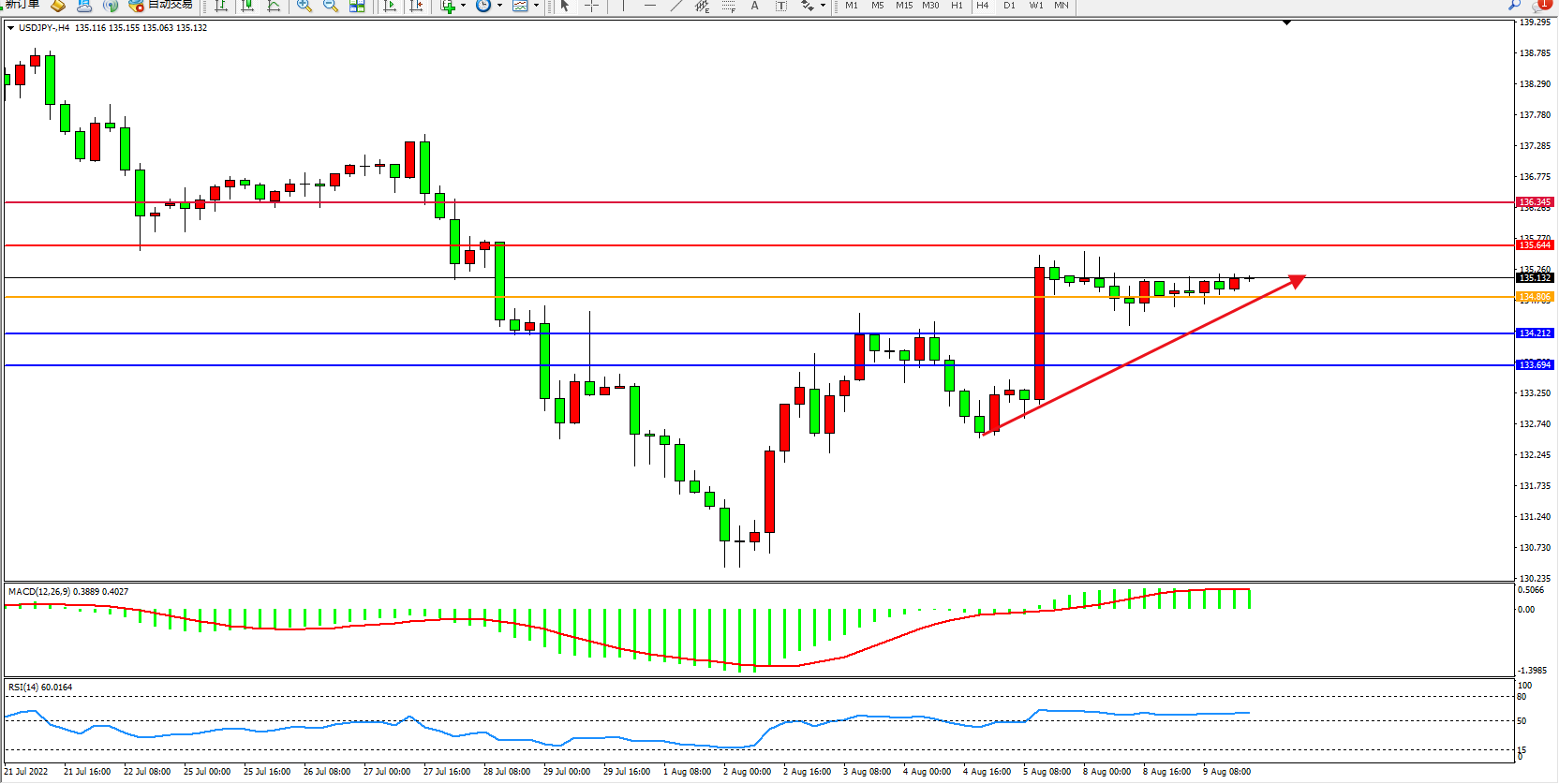Click the H1 timeframe button
The height and width of the screenshot is (784, 1559).
(957, 6)
